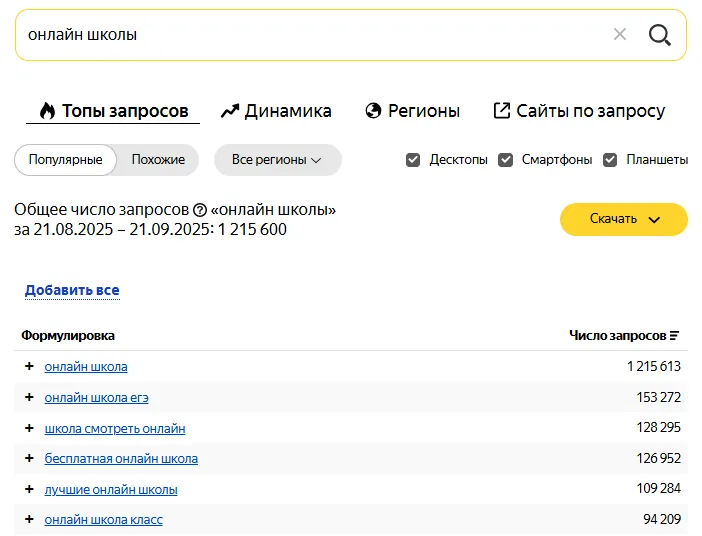Image resolution: width=702 pixels, height=536 pixels.
Task: Open the Все регионы dropdown
Action: (277, 160)
